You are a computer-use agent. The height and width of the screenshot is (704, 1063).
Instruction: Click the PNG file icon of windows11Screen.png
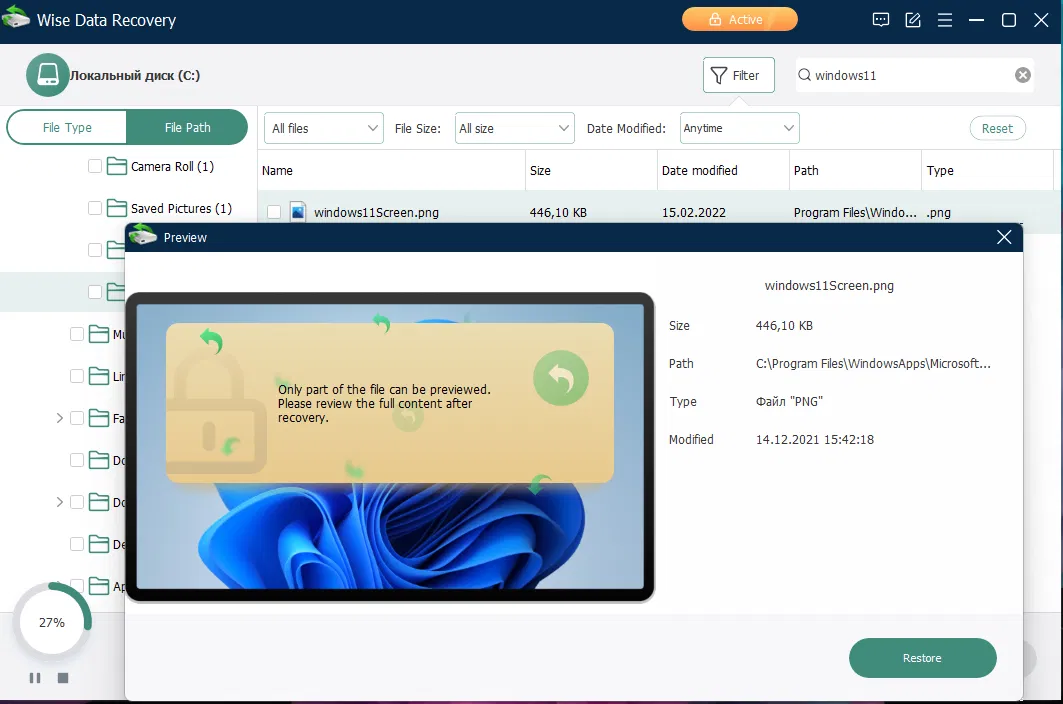pos(298,212)
